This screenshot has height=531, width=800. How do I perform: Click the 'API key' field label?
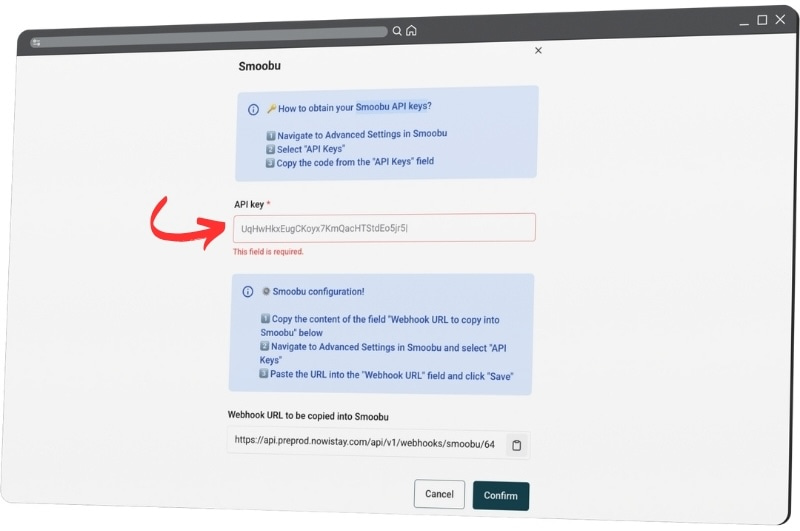pyautogui.click(x=249, y=204)
